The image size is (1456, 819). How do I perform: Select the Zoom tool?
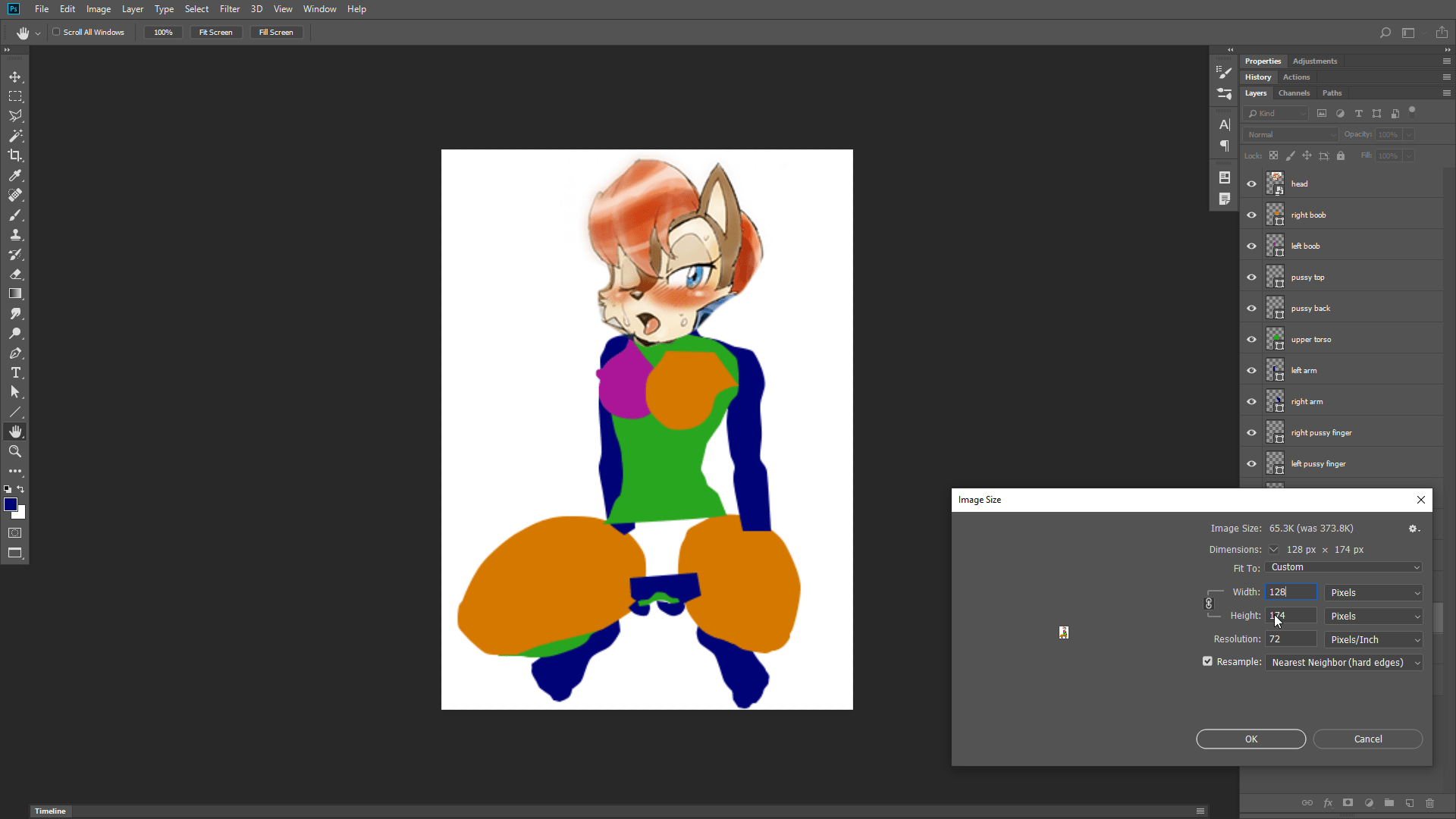click(x=15, y=451)
